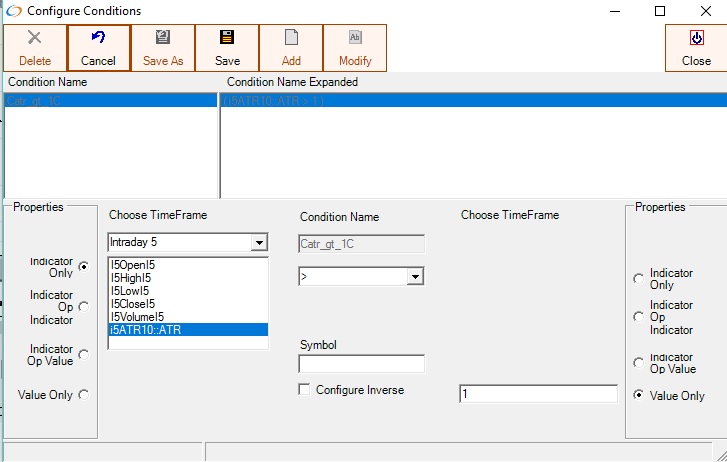Click the Modify toolbar button

point(355,48)
